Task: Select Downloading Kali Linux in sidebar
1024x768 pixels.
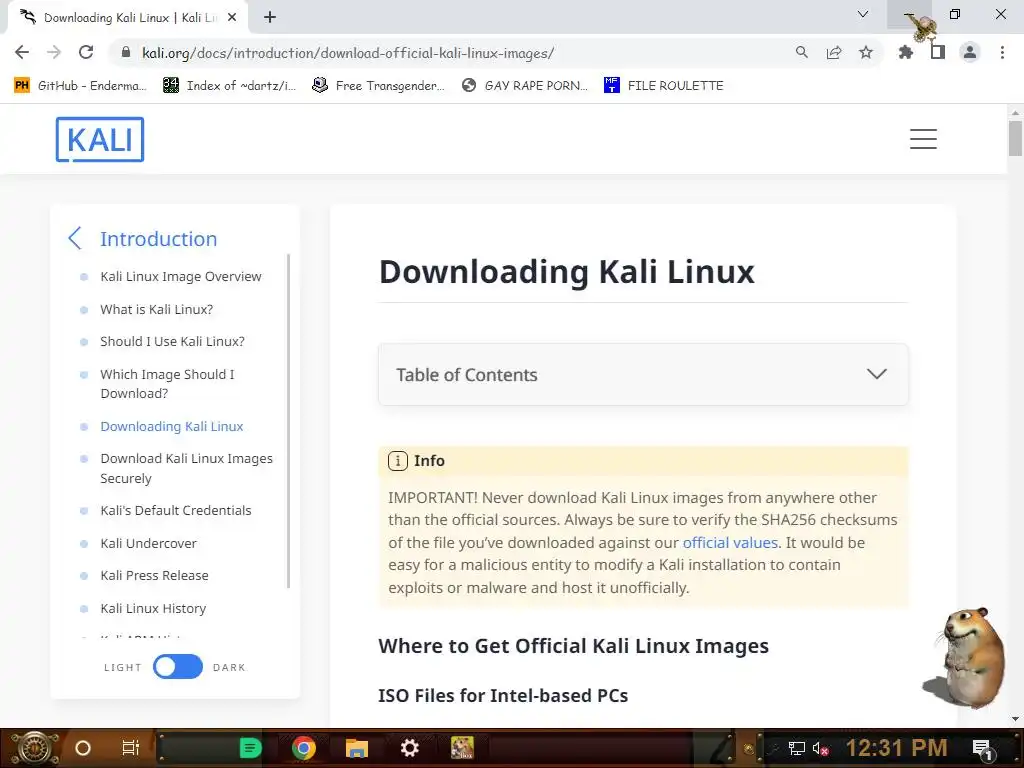Action: point(172,426)
